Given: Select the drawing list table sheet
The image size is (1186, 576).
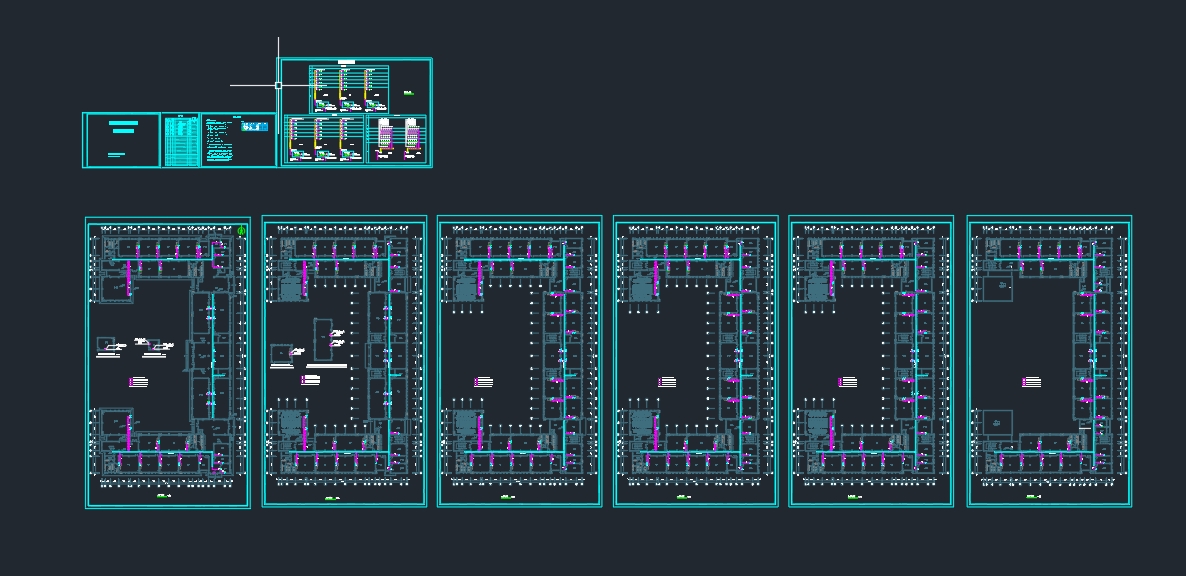Looking at the screenshot, I should coord(181,140).
